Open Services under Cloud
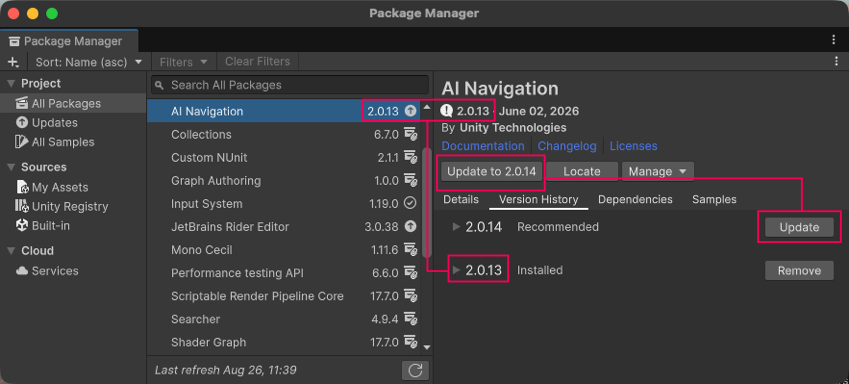 point(73,271)
